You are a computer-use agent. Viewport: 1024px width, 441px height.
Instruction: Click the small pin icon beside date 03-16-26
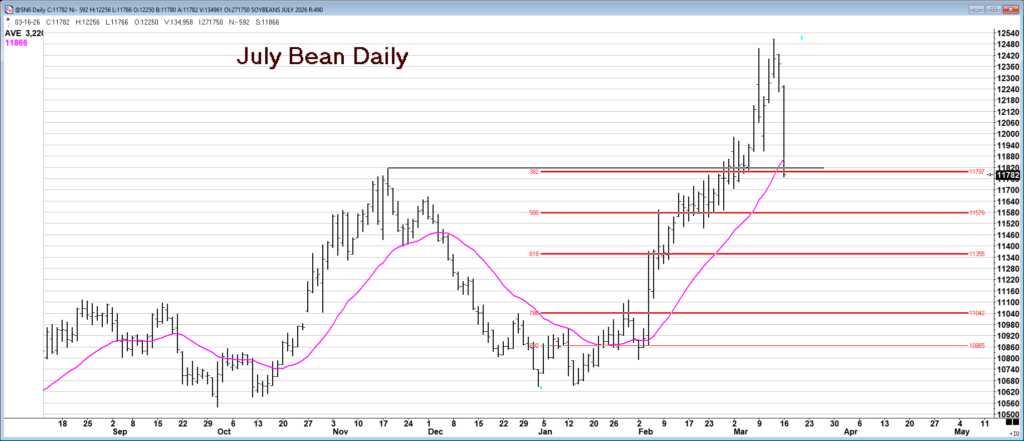(7, 19)
